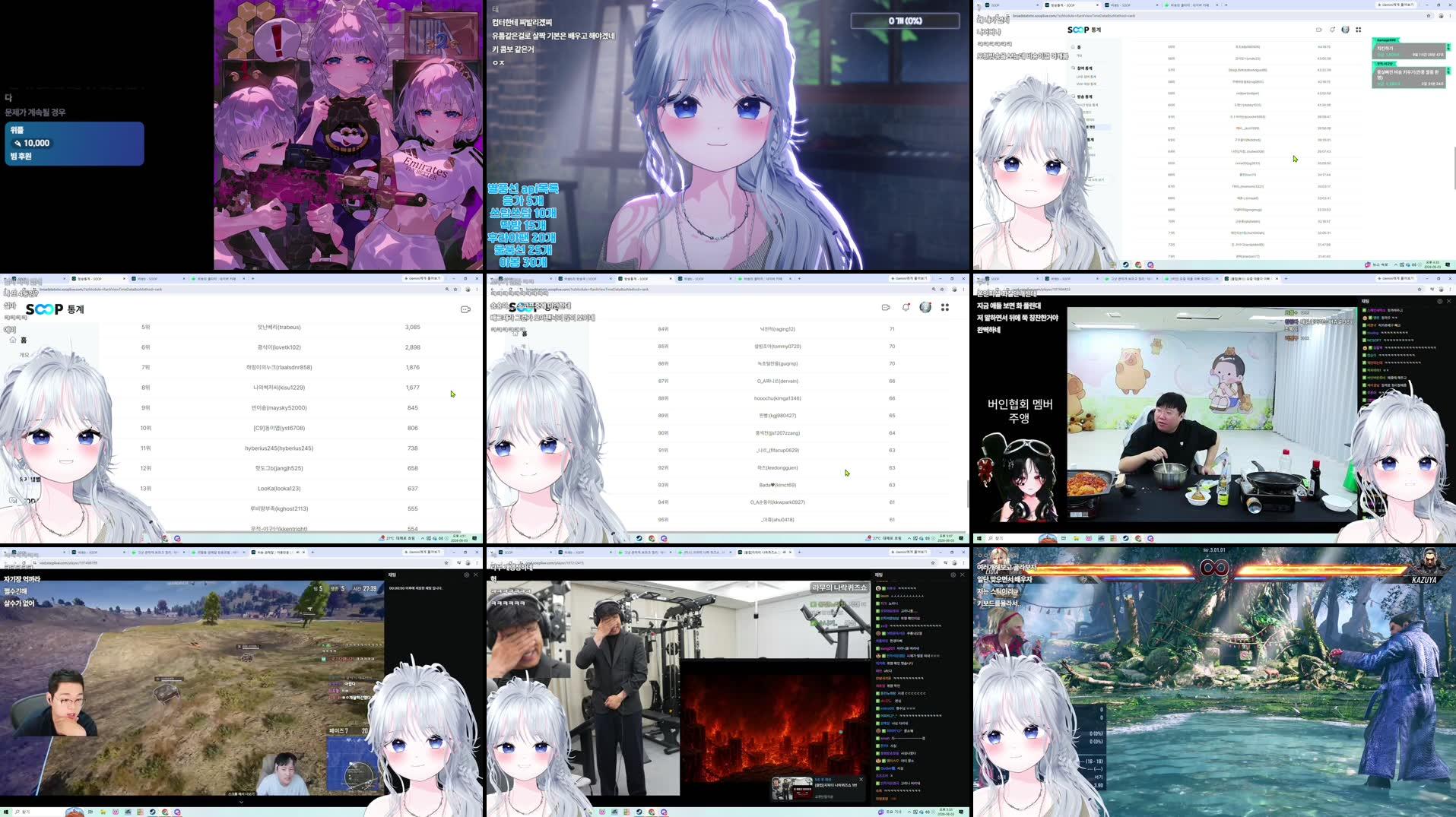Image resolution: width=1456 pixels, height=817 pixels.
Task: Click the hyberius245(hyberius245) row
Action: coord(279,448)
